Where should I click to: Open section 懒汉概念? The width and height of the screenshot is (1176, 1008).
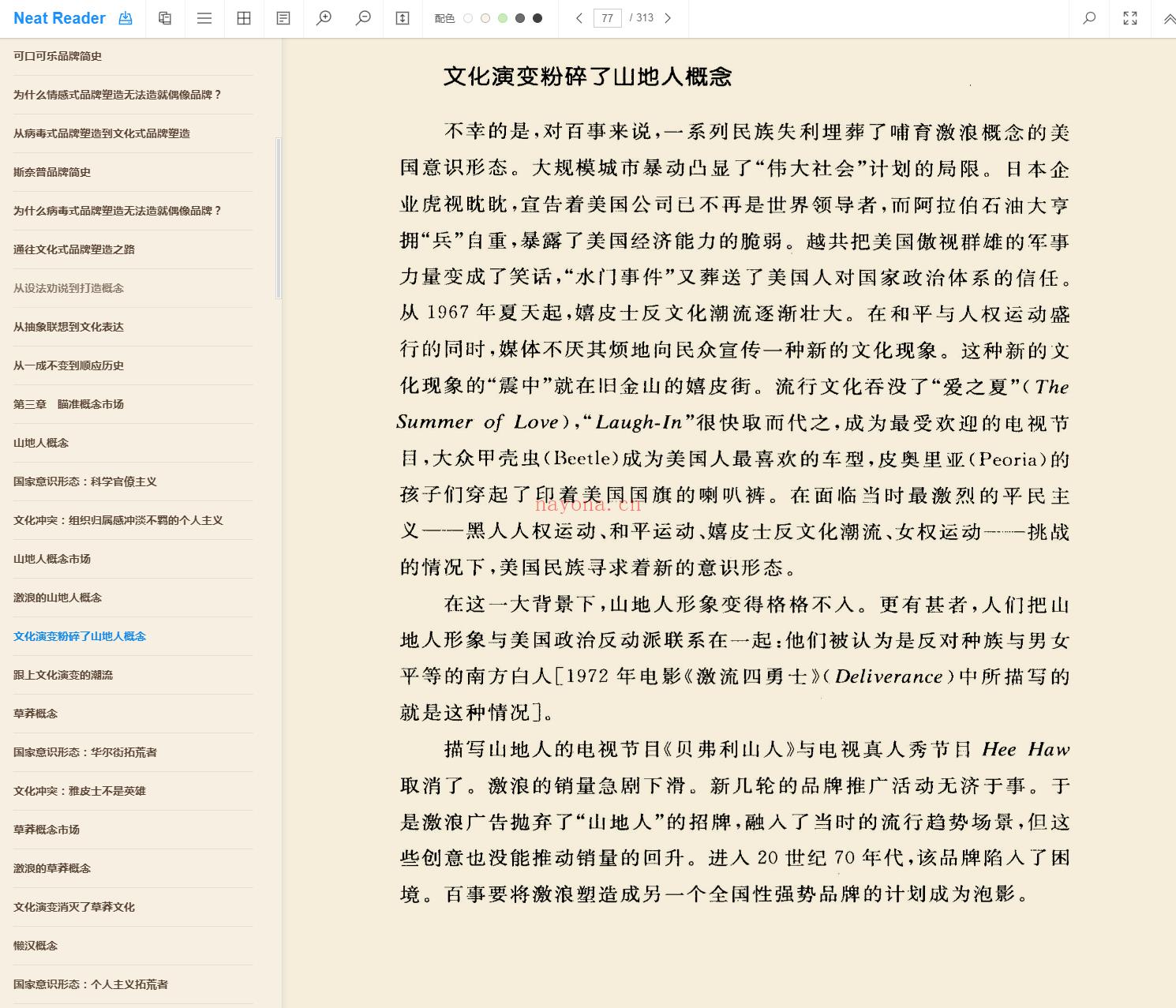tap(36, 946)
